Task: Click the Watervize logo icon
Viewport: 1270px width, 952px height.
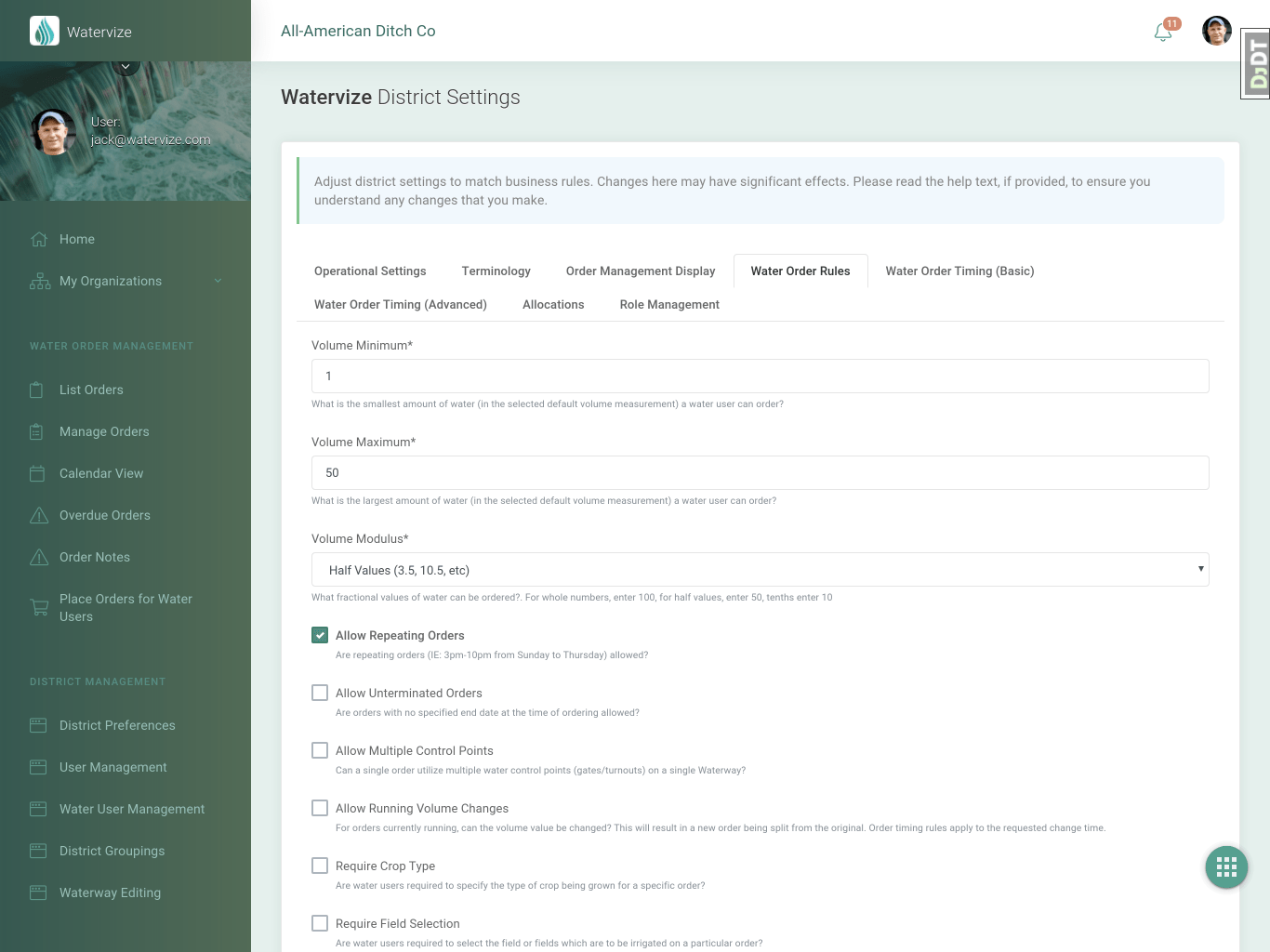Action: tap(45, 31)
